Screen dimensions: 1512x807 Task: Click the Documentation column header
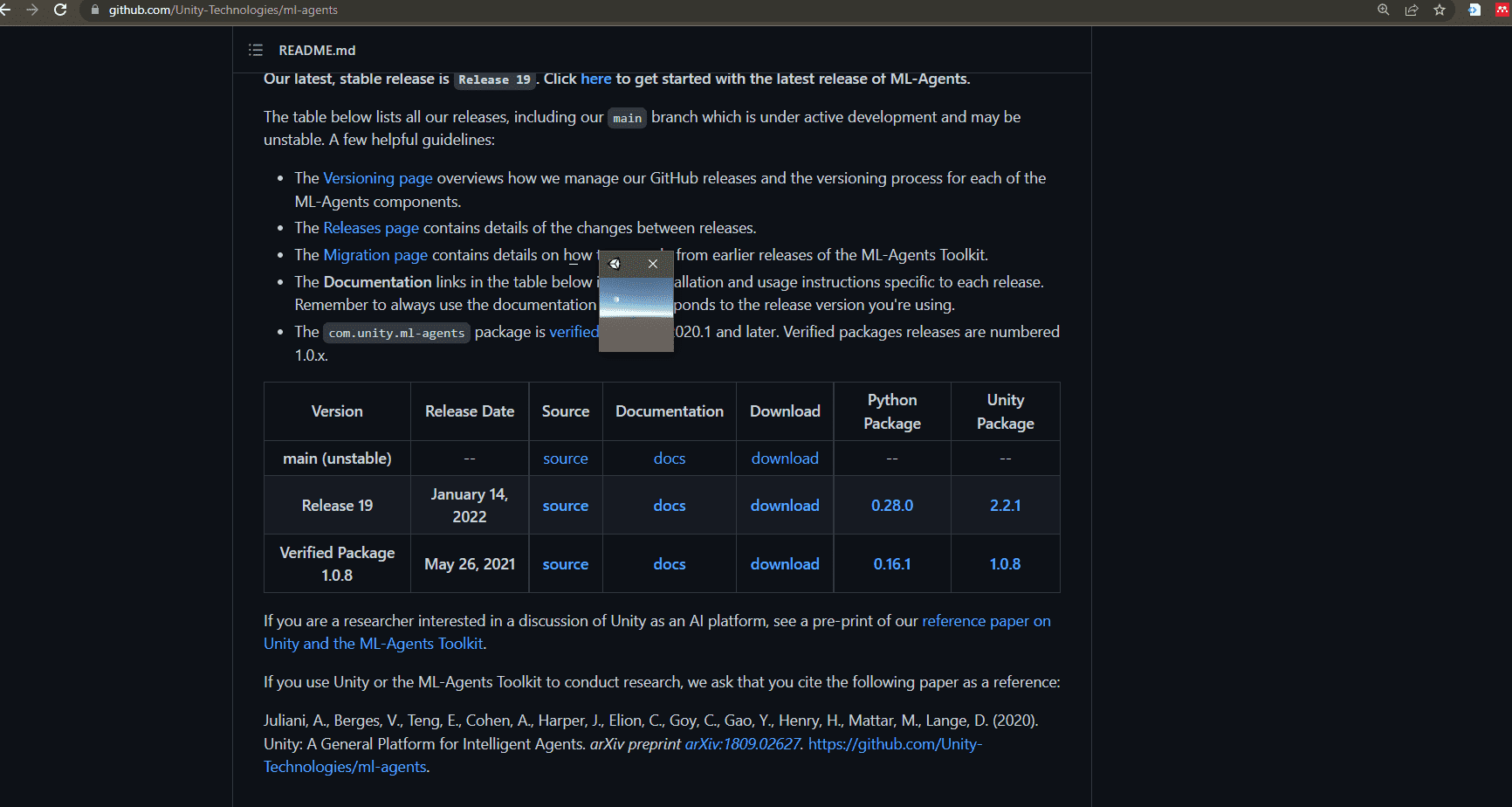click(x=670, y=411)
